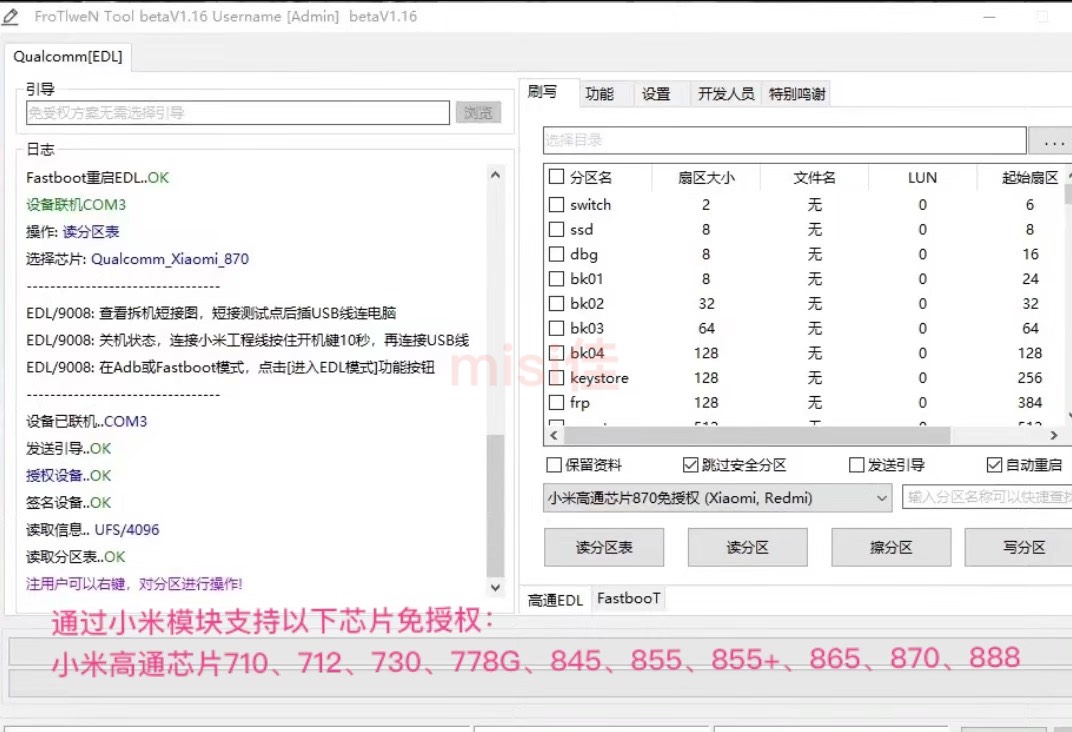Check the dbg partition checkbox
Viewport: 1072px width, 732px height.
(x=557, y=254)
